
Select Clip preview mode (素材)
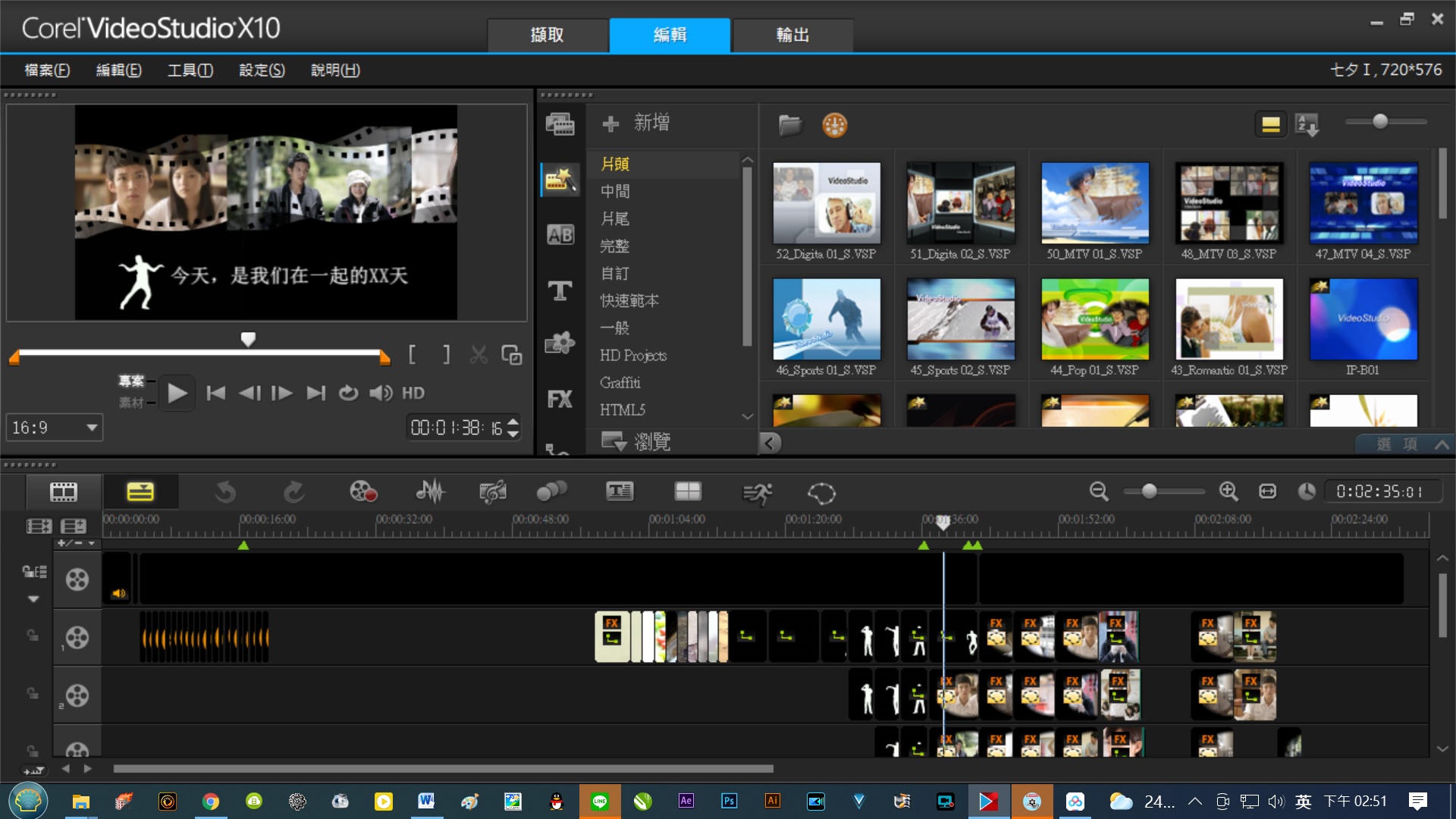131,403
